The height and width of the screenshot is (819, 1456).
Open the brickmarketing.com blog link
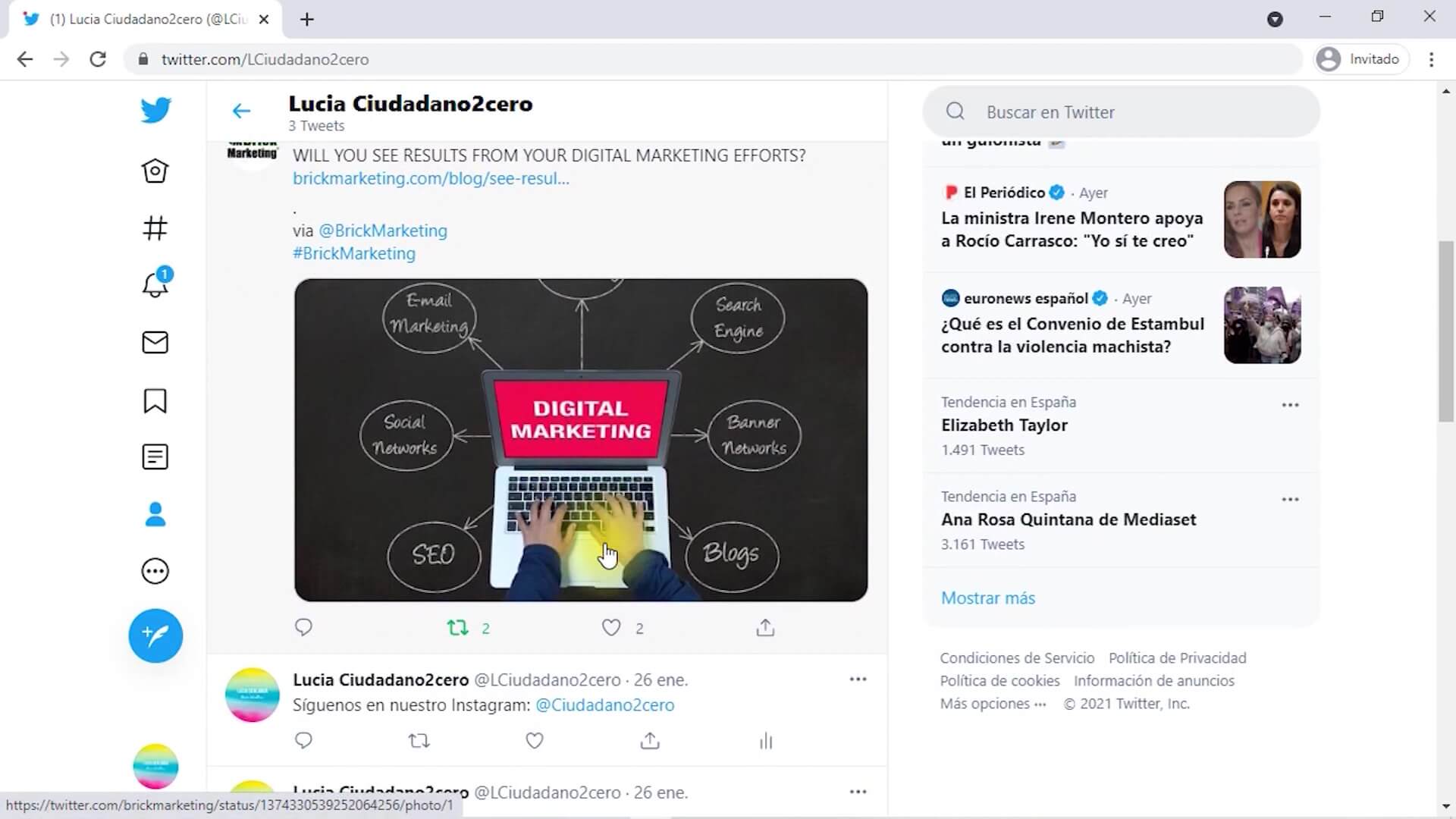tap(431, 178)
